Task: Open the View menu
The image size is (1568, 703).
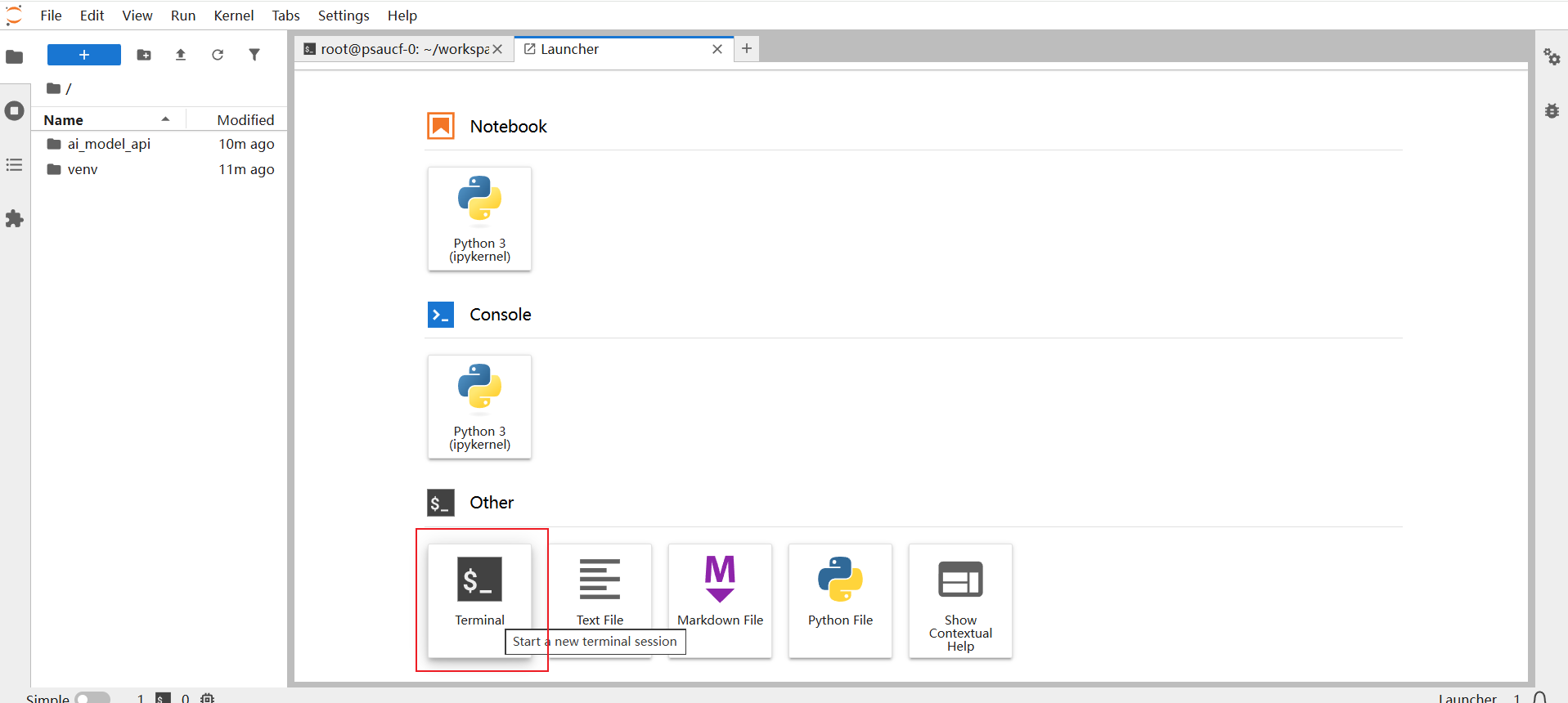Action: point(137,16)
